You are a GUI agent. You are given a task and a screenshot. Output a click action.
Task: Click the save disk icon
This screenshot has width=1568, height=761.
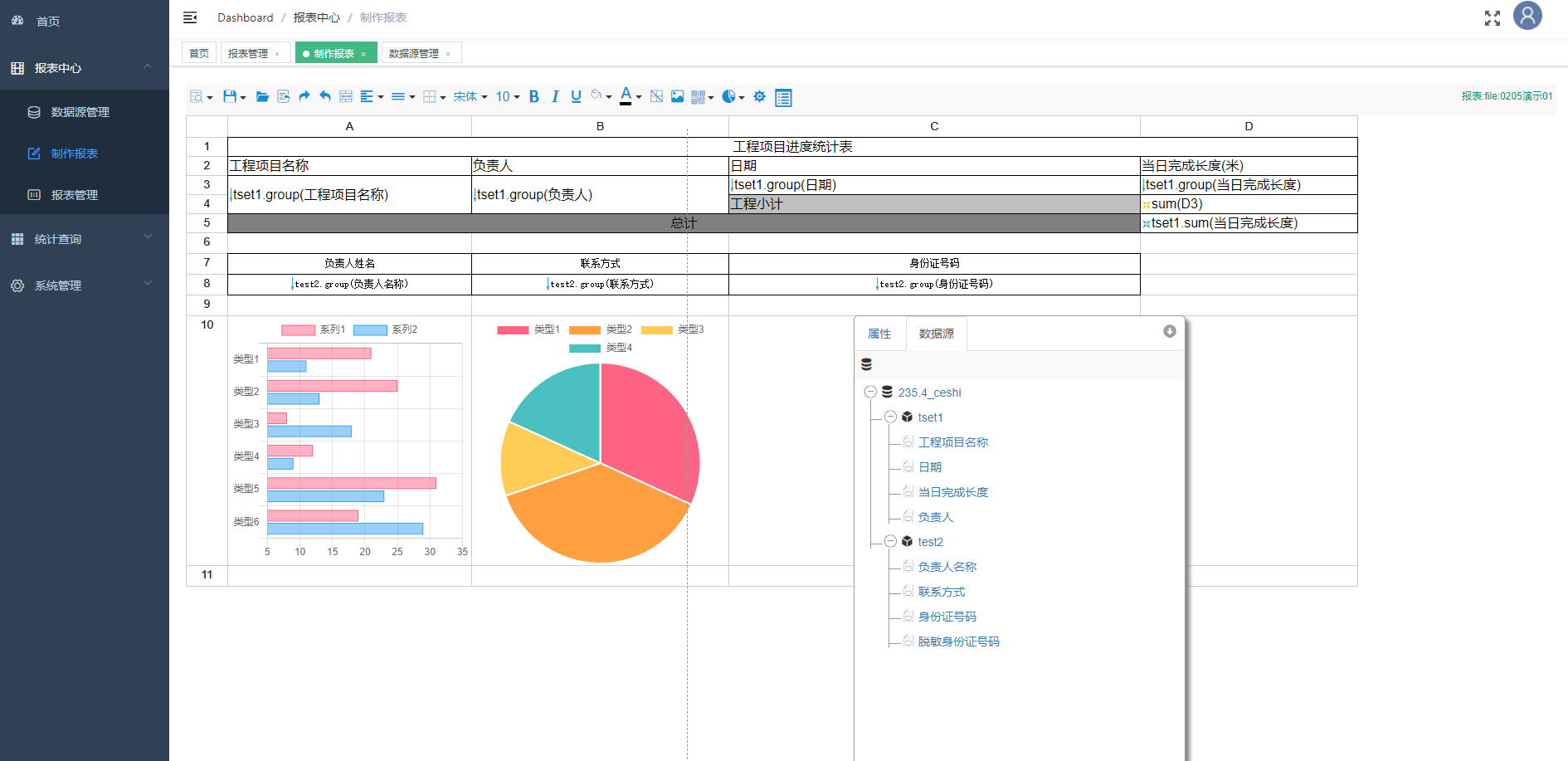(x=230, y=97)
